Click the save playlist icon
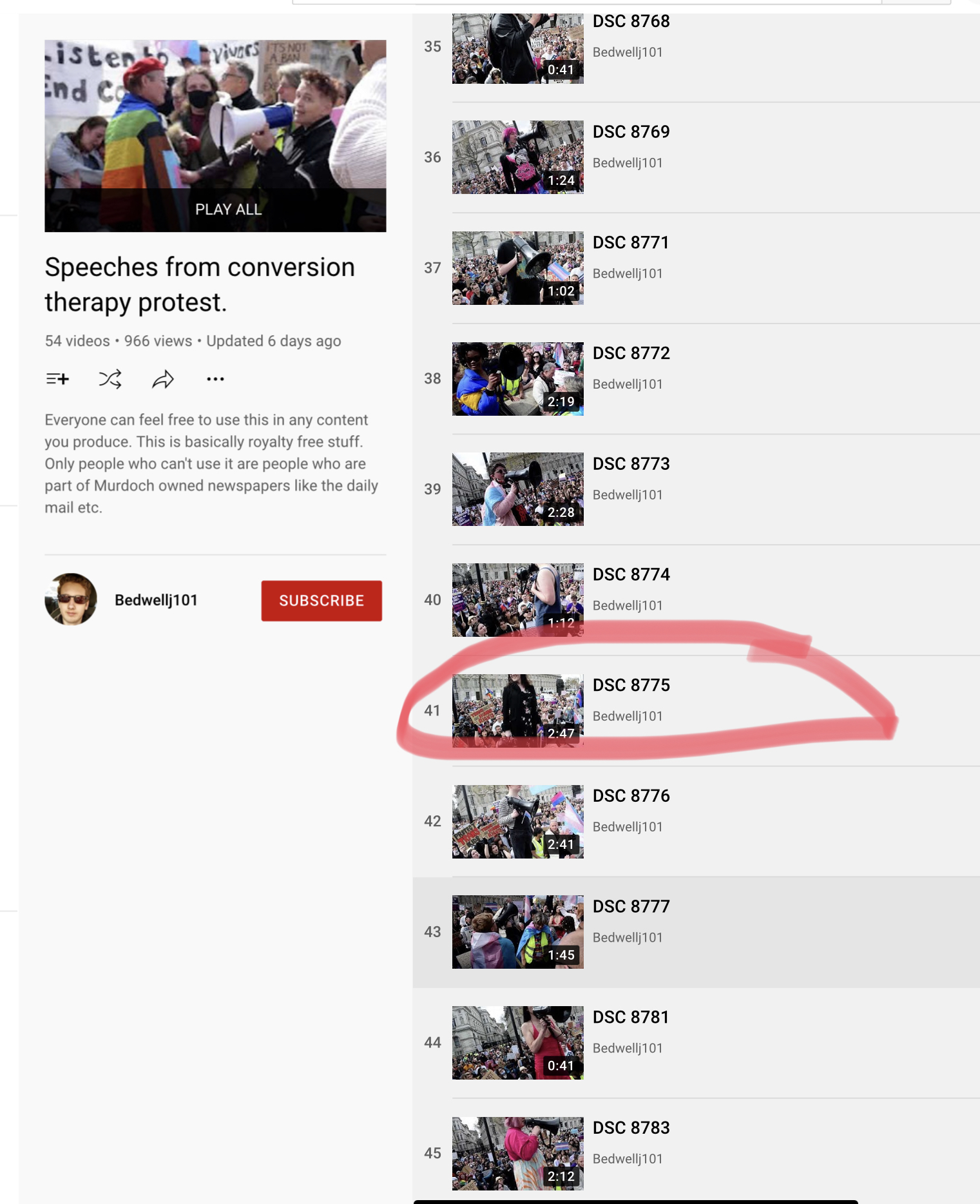Viewport: 980px width, 1204px height. (57, 379)
